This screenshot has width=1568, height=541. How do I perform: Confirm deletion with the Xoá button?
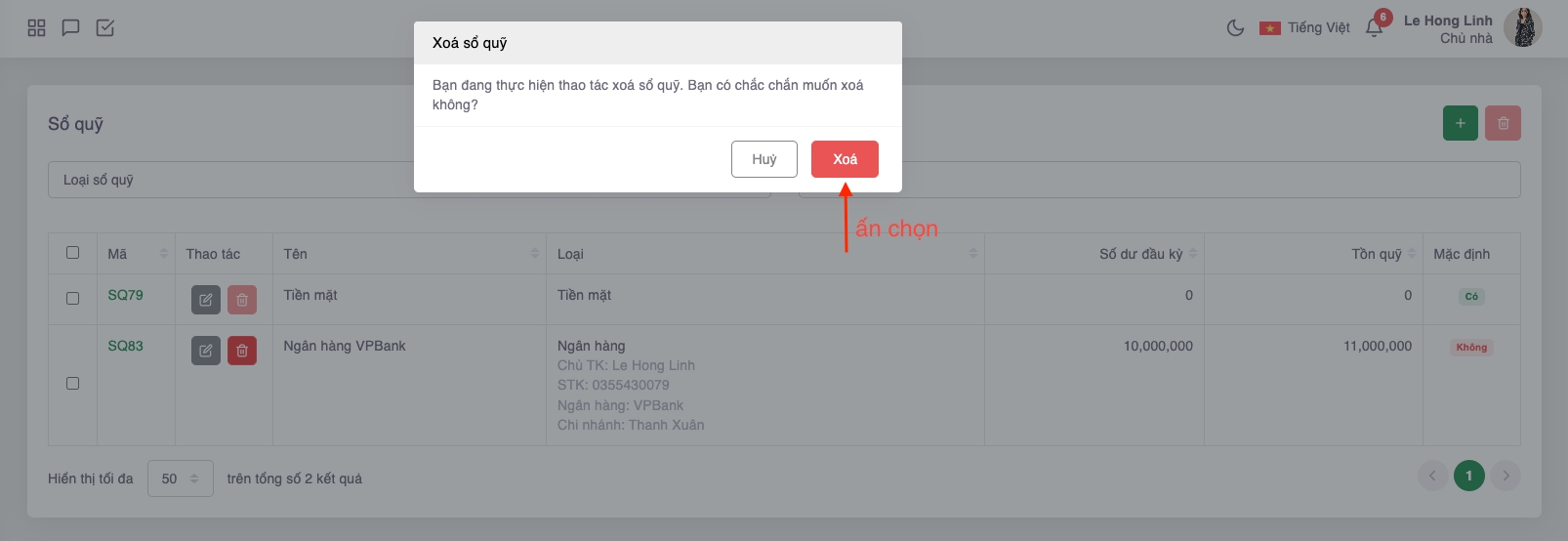(845, 159)
